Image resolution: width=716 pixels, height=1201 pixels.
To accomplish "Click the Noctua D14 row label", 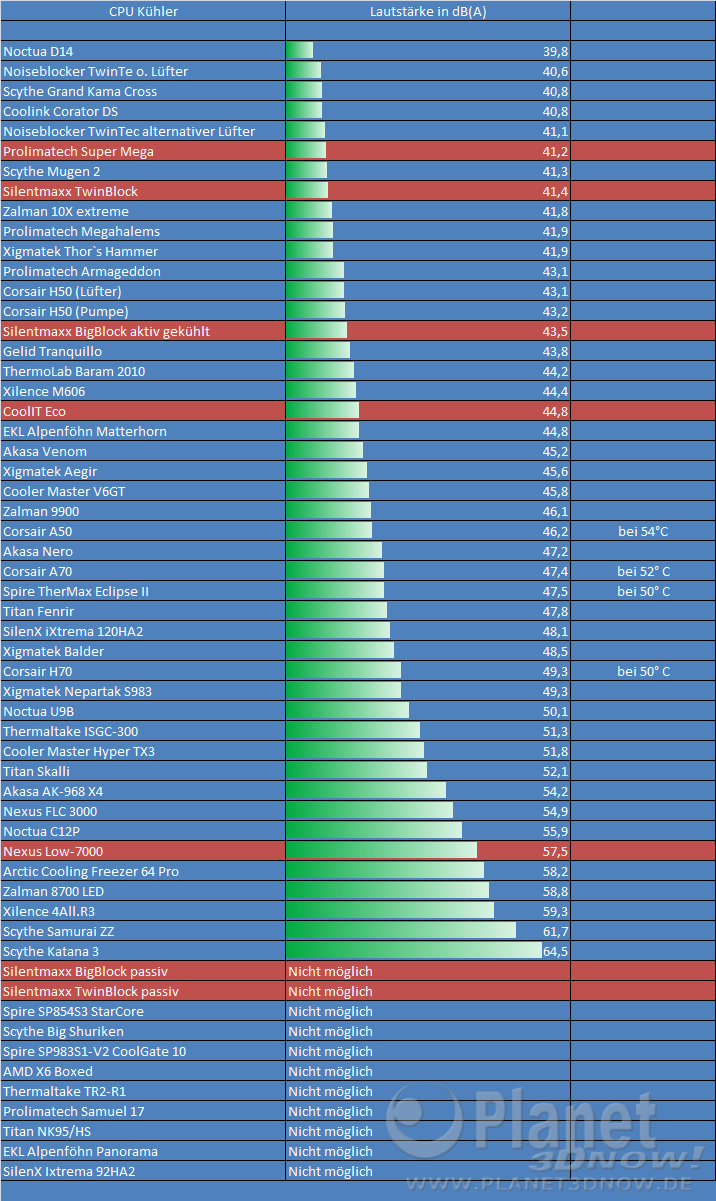I will (38, 51).
